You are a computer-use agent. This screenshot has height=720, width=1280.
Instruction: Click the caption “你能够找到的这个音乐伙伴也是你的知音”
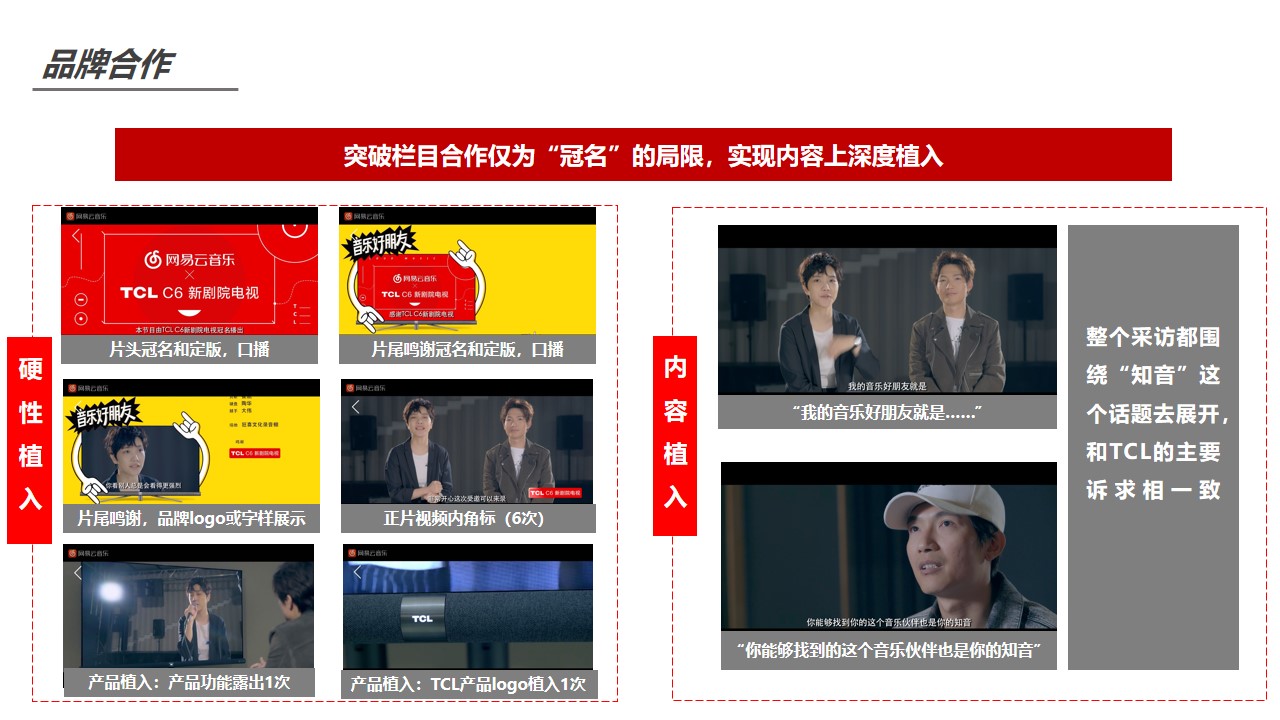click(x=889, y=650)
